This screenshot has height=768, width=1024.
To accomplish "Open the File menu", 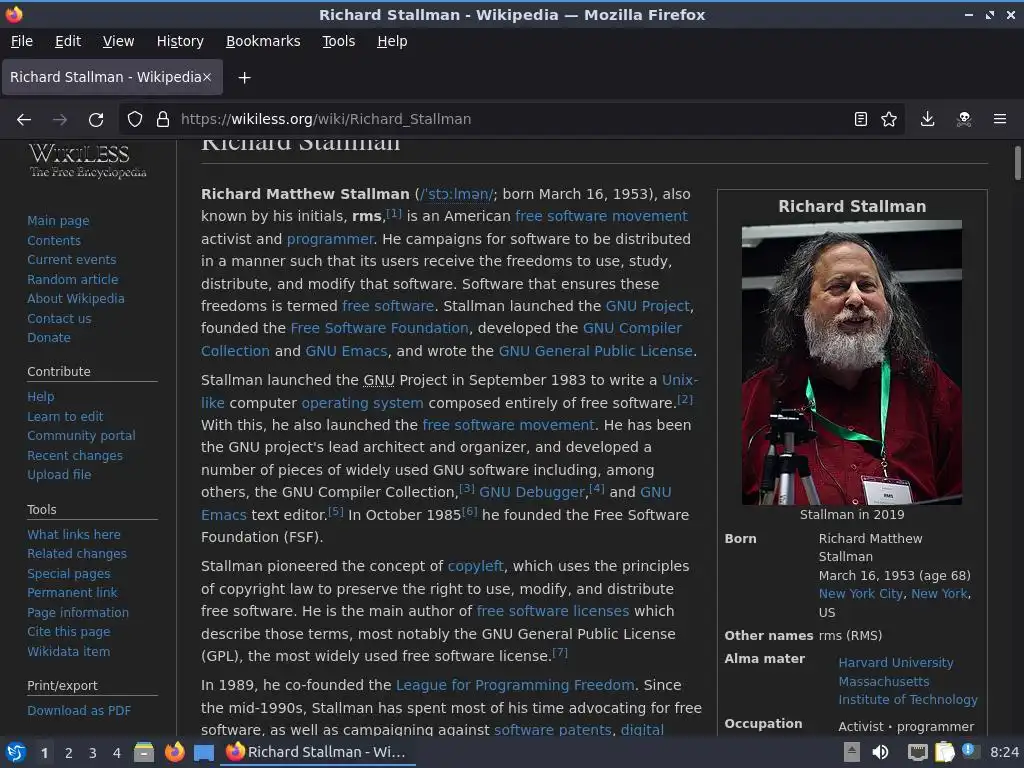I will click(22, 41).
